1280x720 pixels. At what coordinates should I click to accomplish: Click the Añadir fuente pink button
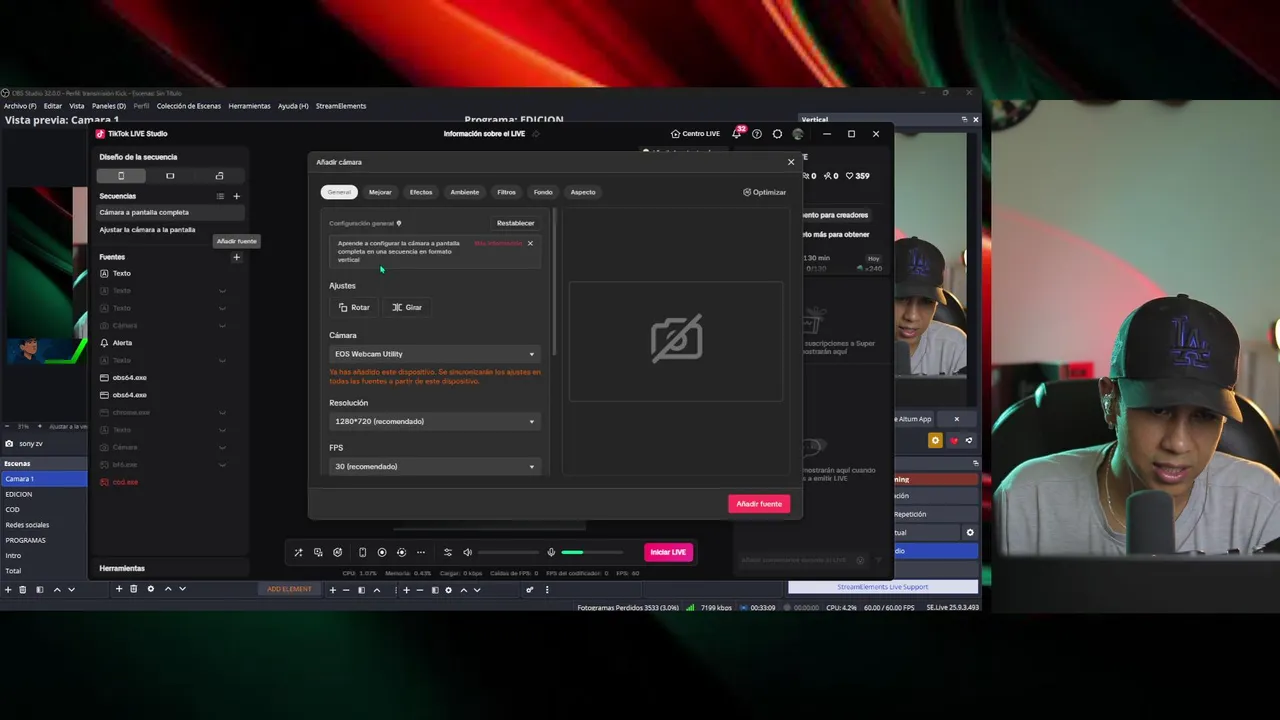click(759, 504)
